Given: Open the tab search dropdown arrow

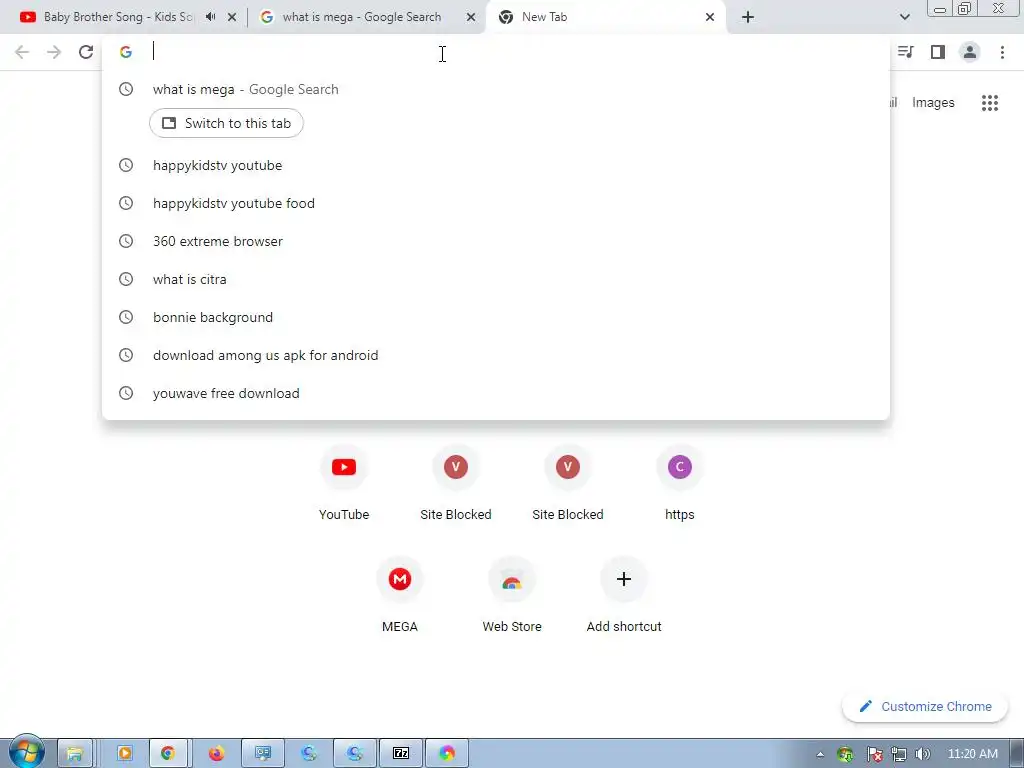Looking at the screenshot, I should [x=904, y=18].
